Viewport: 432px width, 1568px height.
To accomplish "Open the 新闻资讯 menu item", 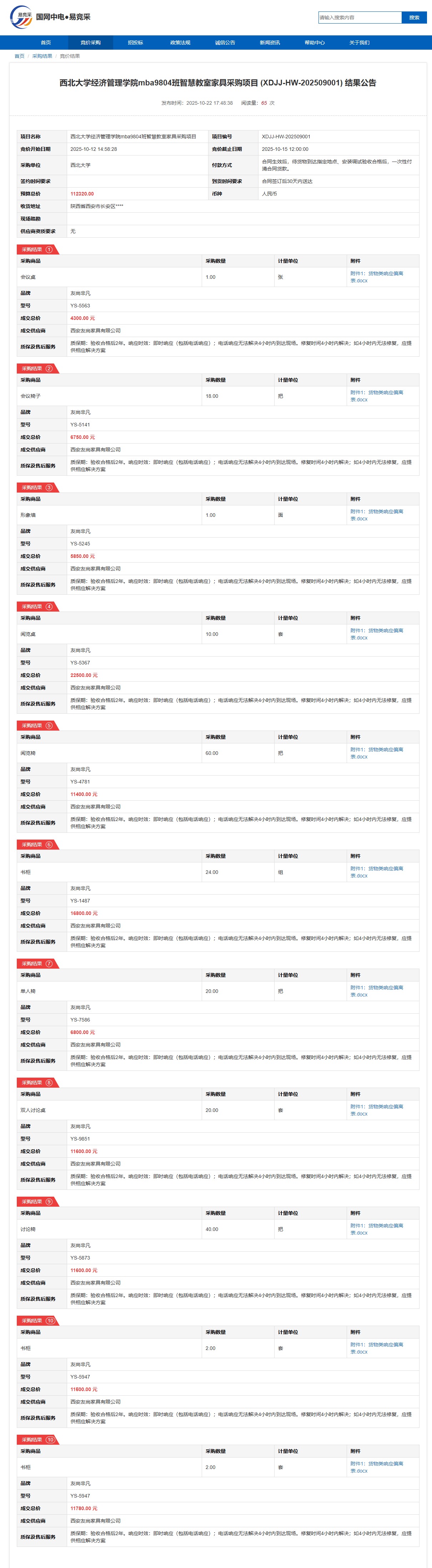I will [x=270, y=43].
